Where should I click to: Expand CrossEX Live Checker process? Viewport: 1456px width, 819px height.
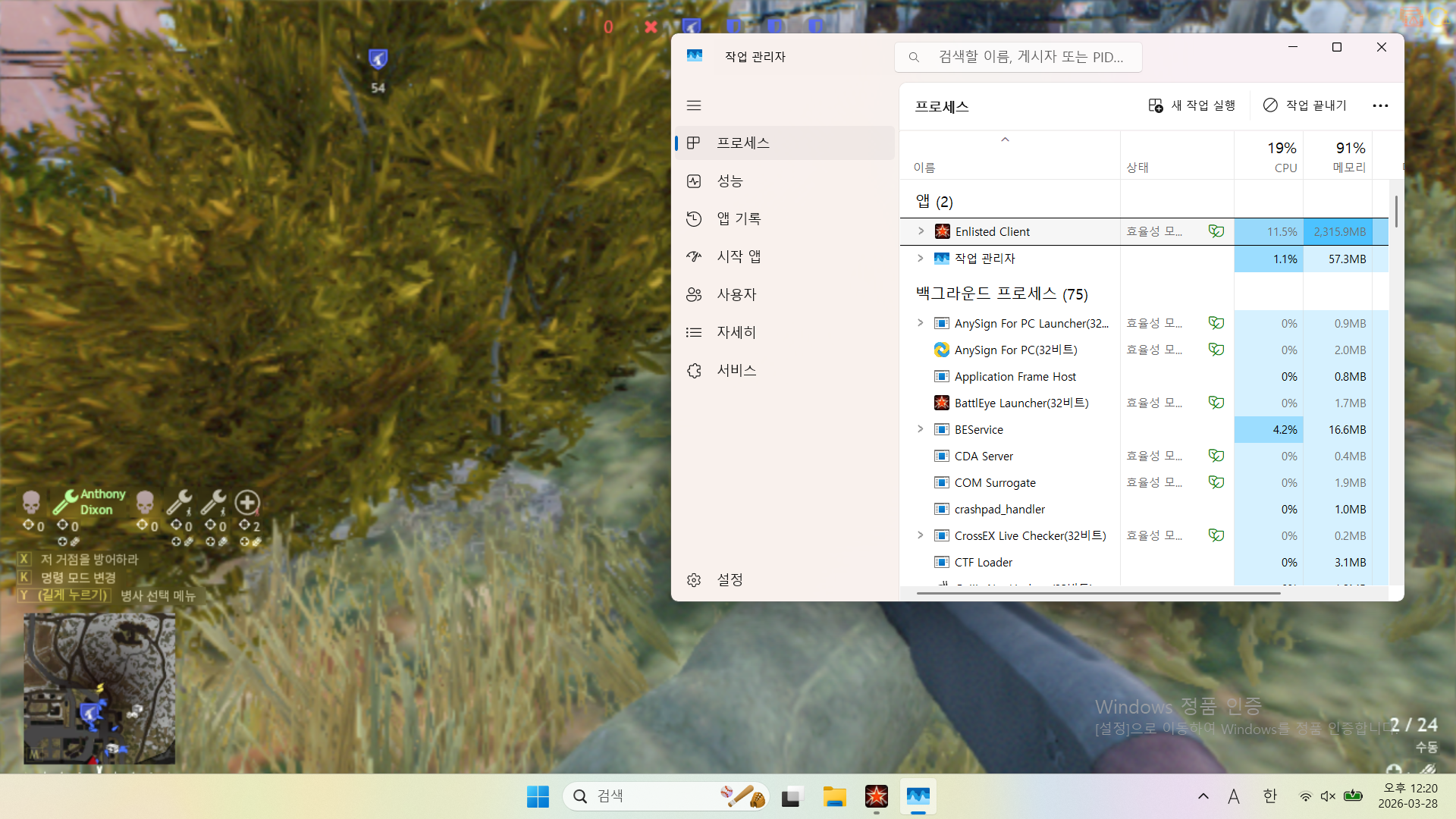[x=921, y=535]
